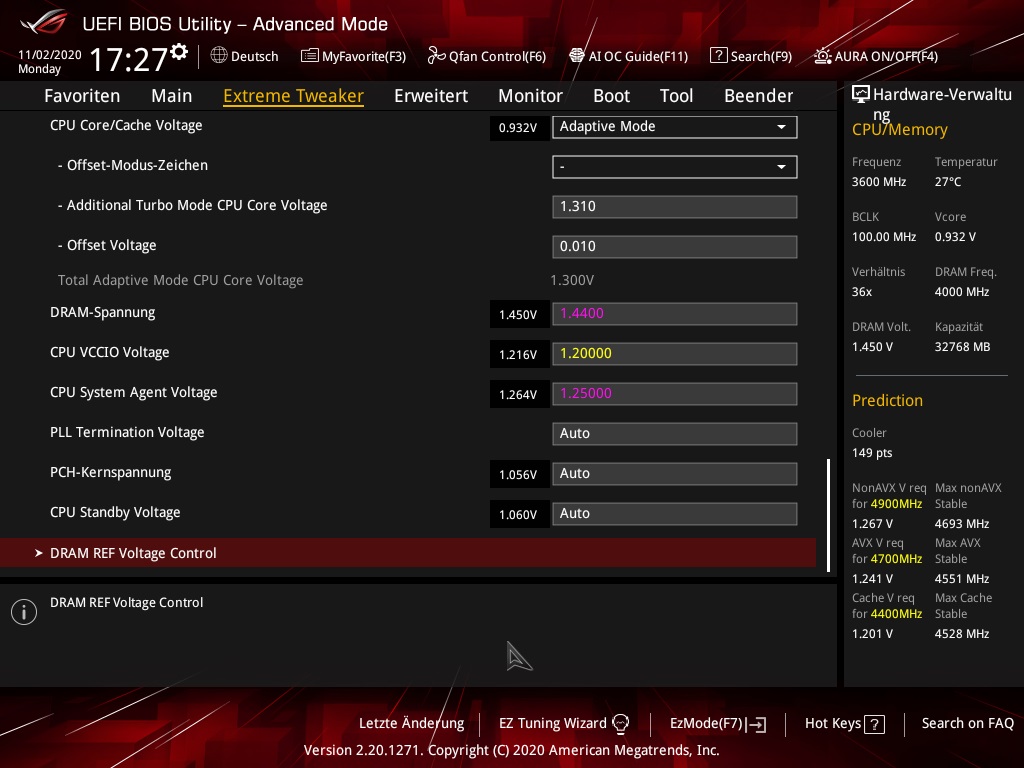
Task: Click the AURA light icon
Action: click(823, 56)
